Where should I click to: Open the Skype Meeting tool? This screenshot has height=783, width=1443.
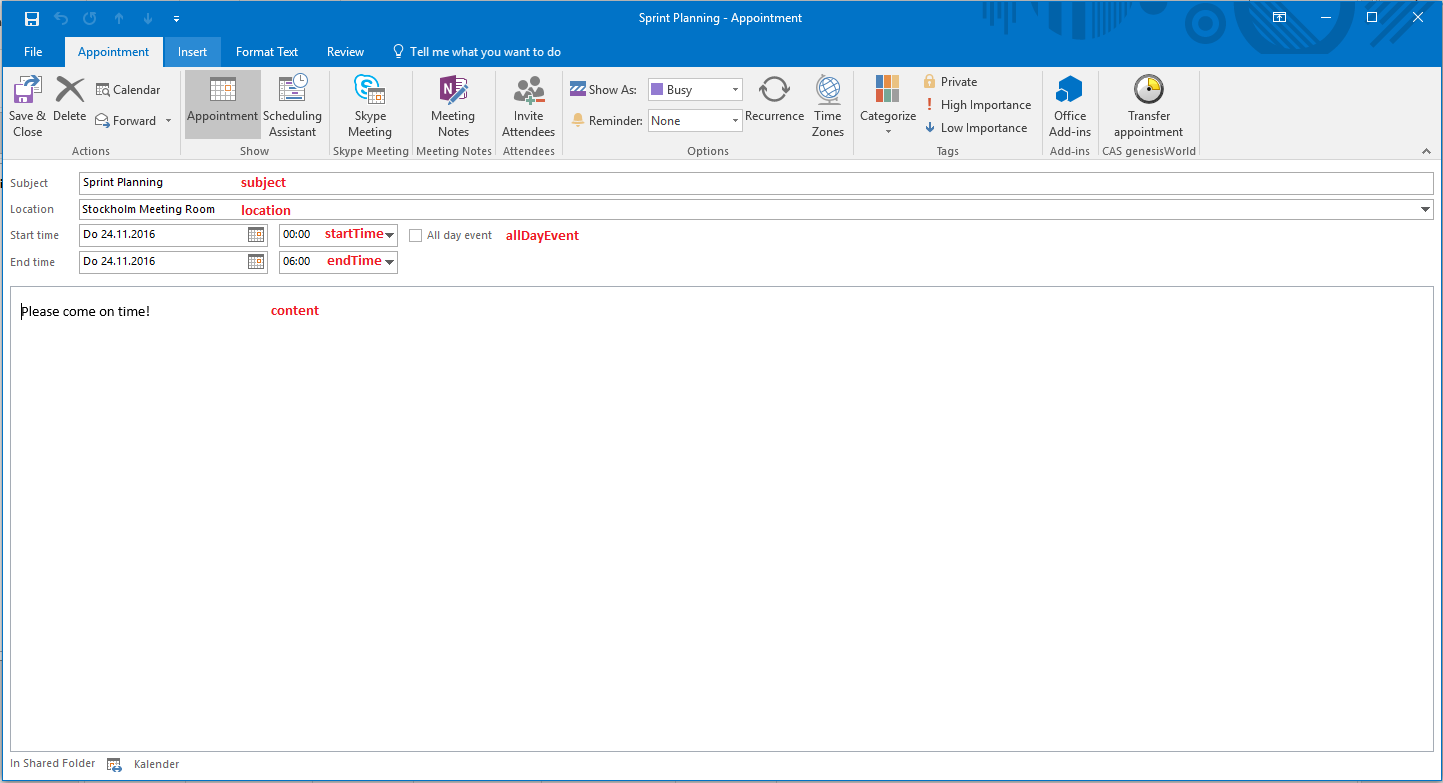click(x=370, y=105)
